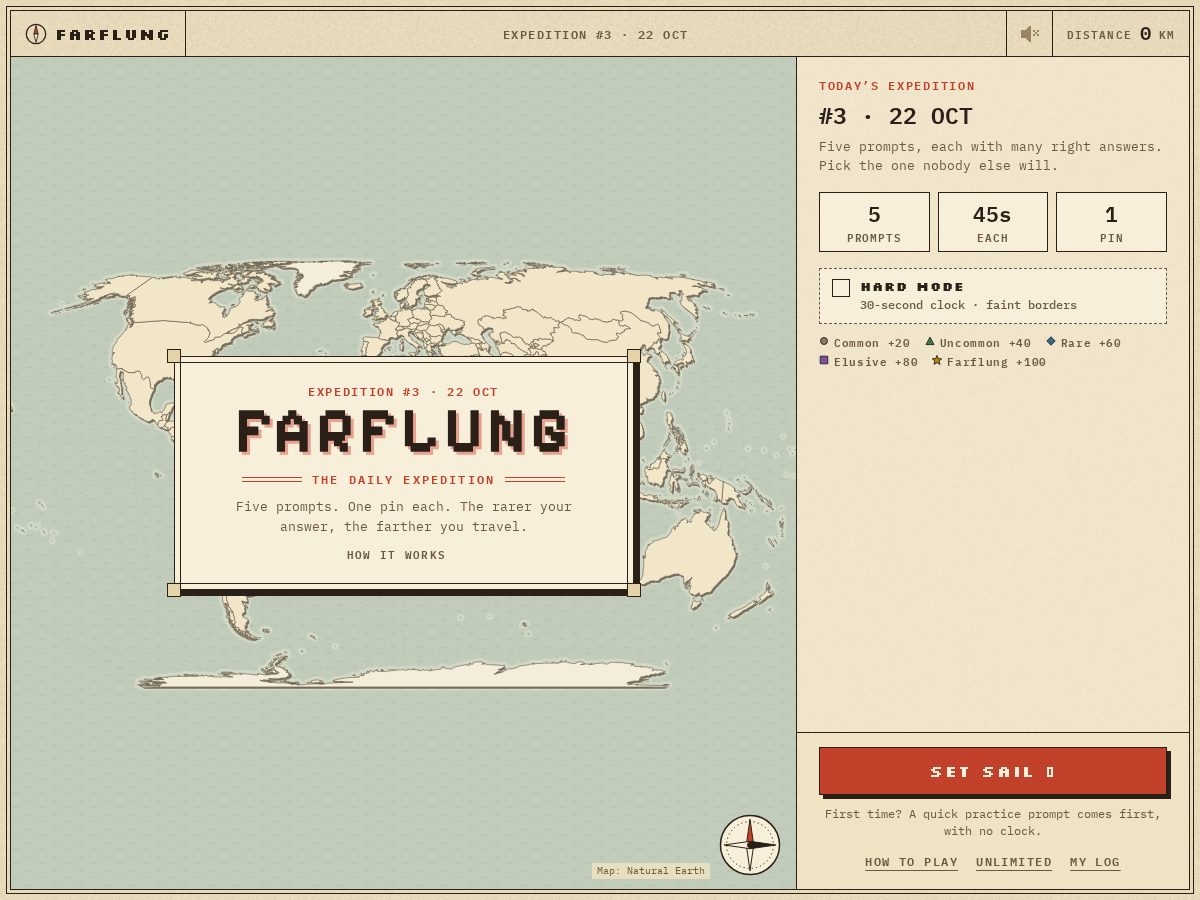Toggle the sound mute speaker icon

pos(1029,34)
